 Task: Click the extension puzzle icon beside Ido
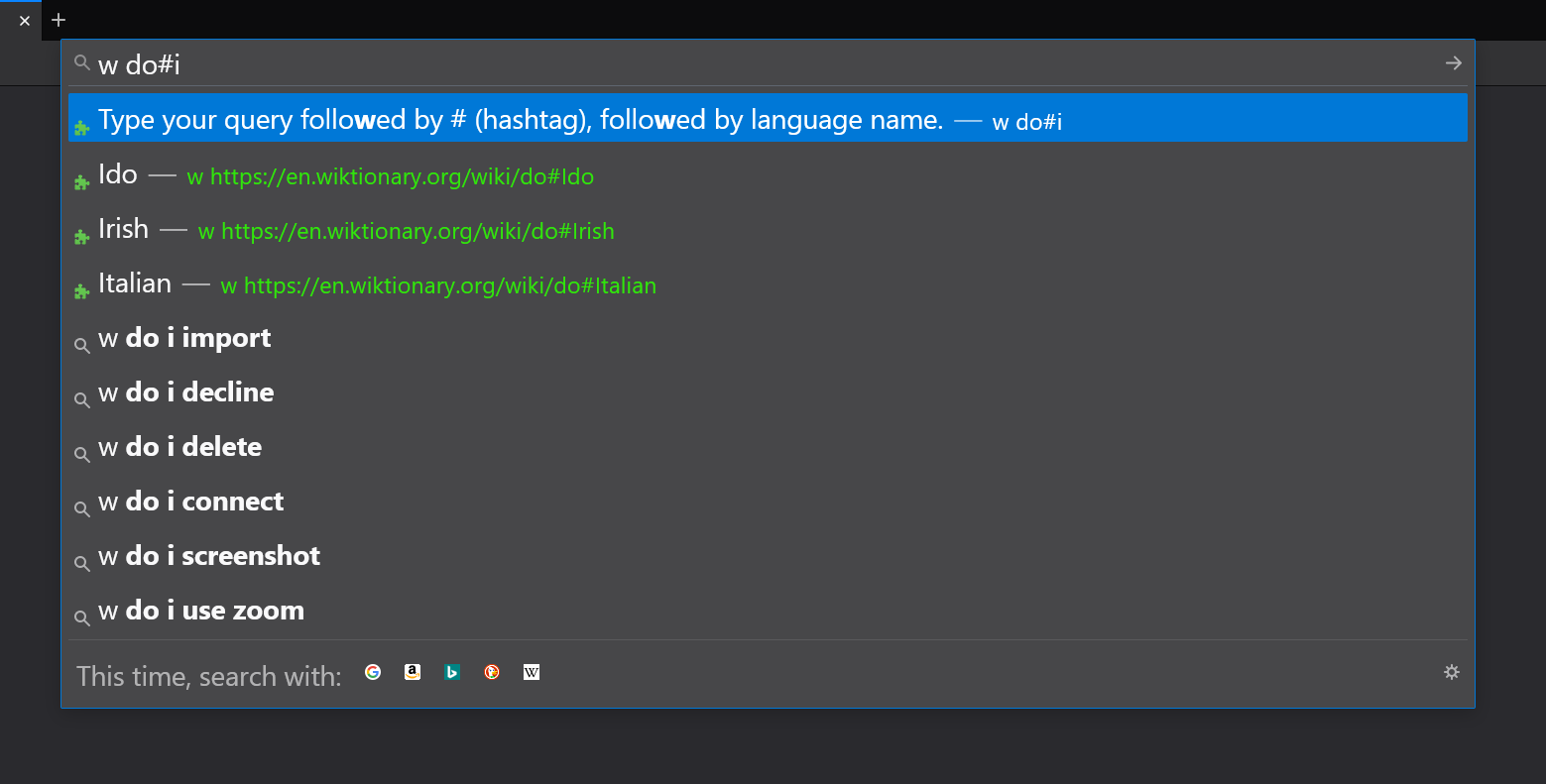click(x=82, y=182)
